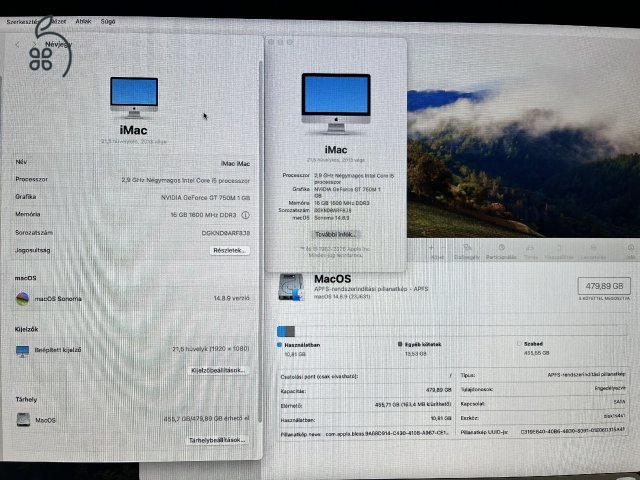Image resolution: width=640 pixels, height=480 pixels.
Task: Click the macOS Sonoma icon
Action: click(x=22, y=298)
